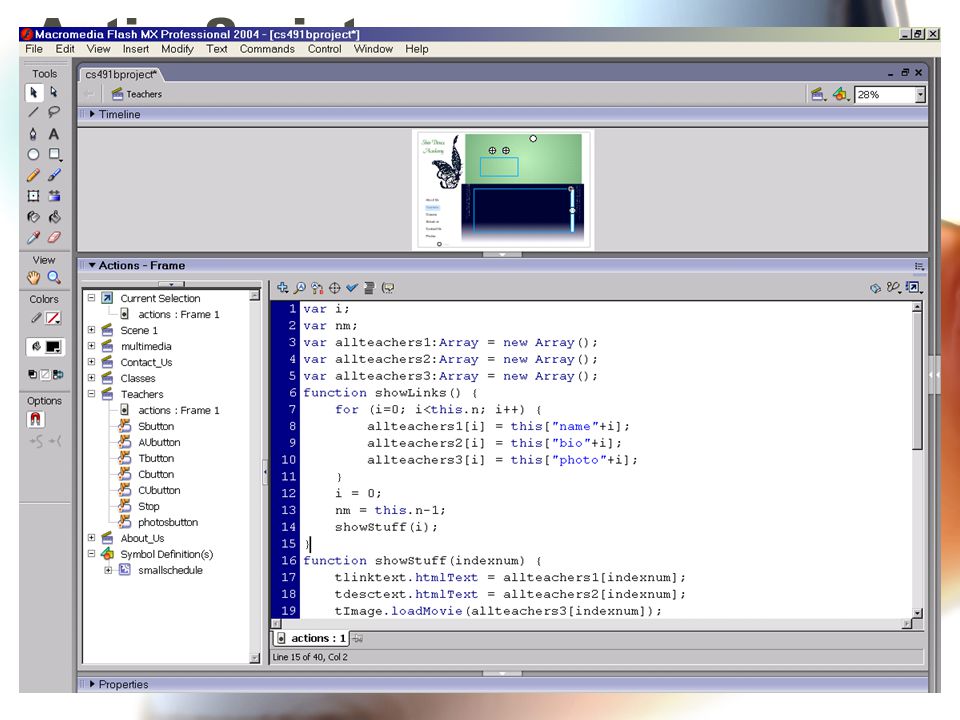Select the Eraser tool
960x720 pixels.
click(54, 238)
